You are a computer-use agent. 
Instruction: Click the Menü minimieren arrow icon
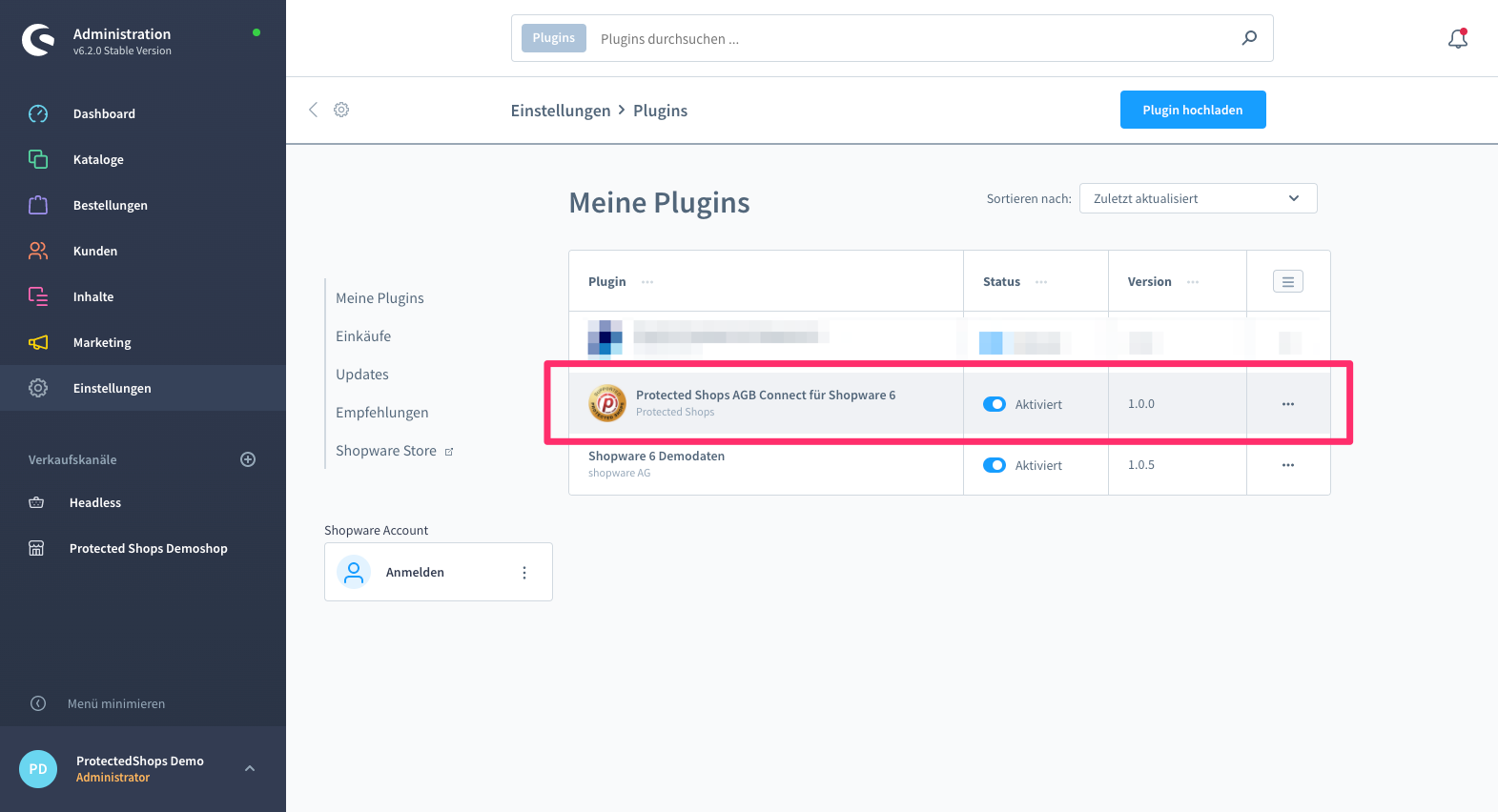pyautogui.click(x=38, y=703)
